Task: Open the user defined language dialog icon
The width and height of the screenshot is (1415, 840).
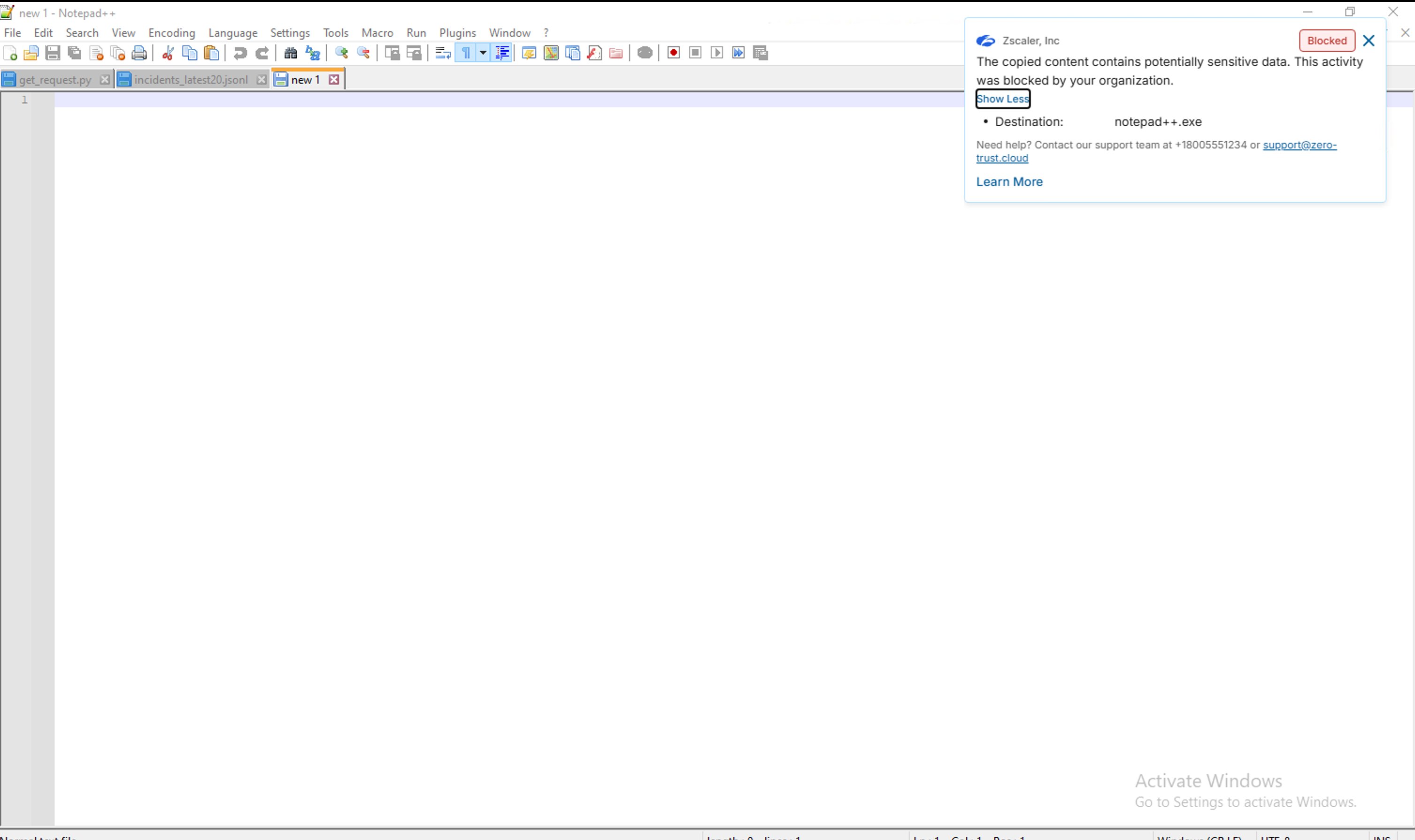Action: tap(529, 53)
